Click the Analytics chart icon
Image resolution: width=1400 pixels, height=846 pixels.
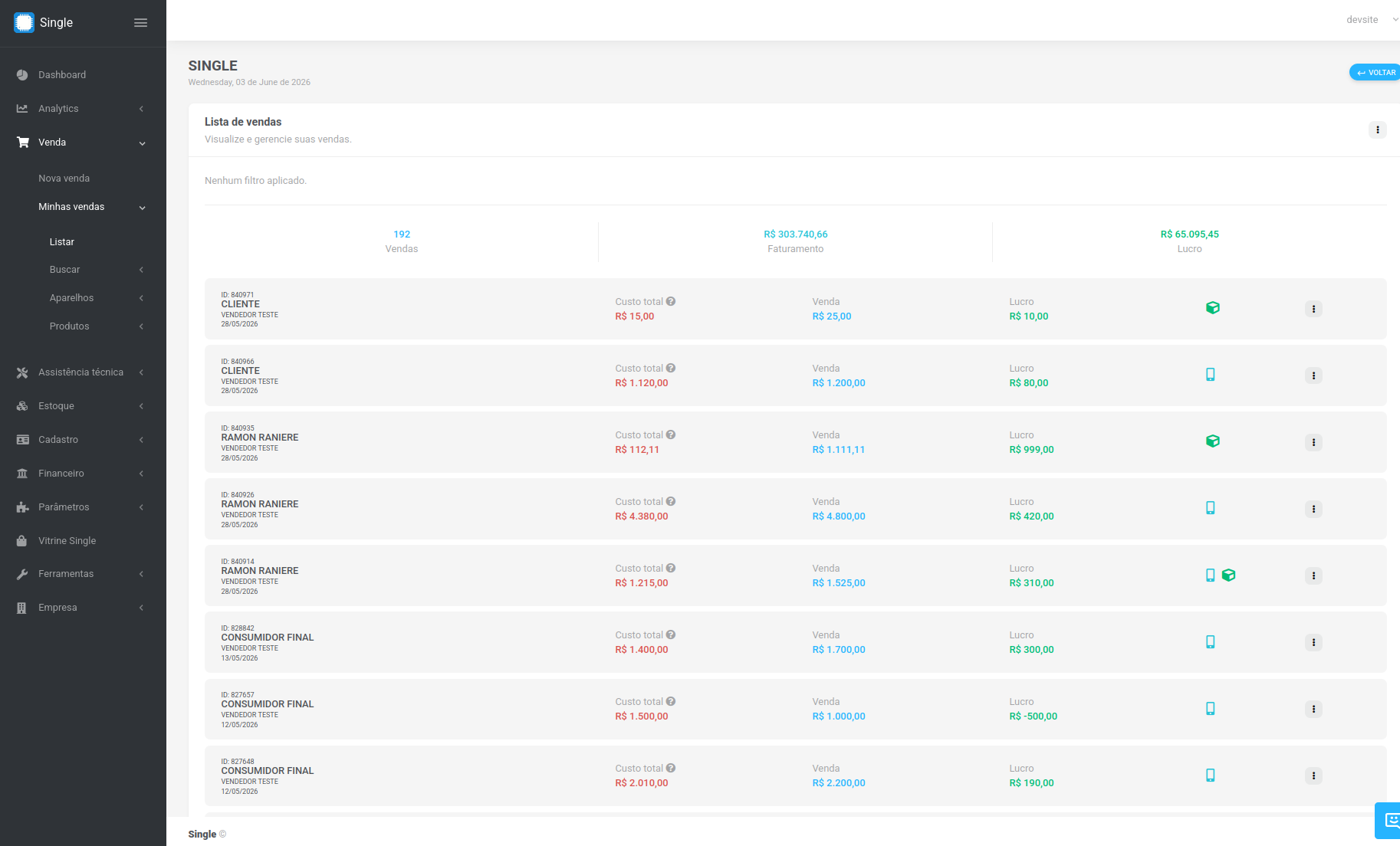22,109
